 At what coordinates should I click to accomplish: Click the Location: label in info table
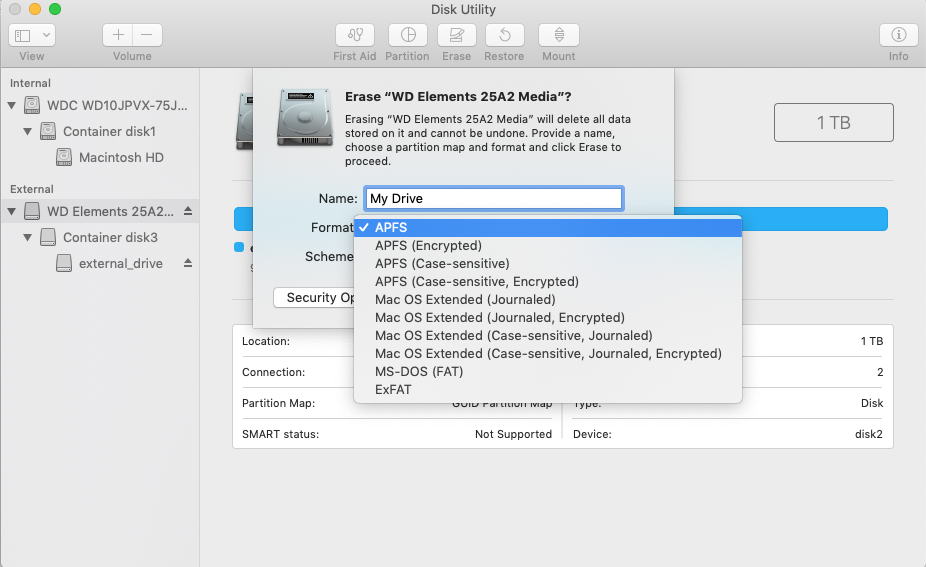[x=266, y=341]
